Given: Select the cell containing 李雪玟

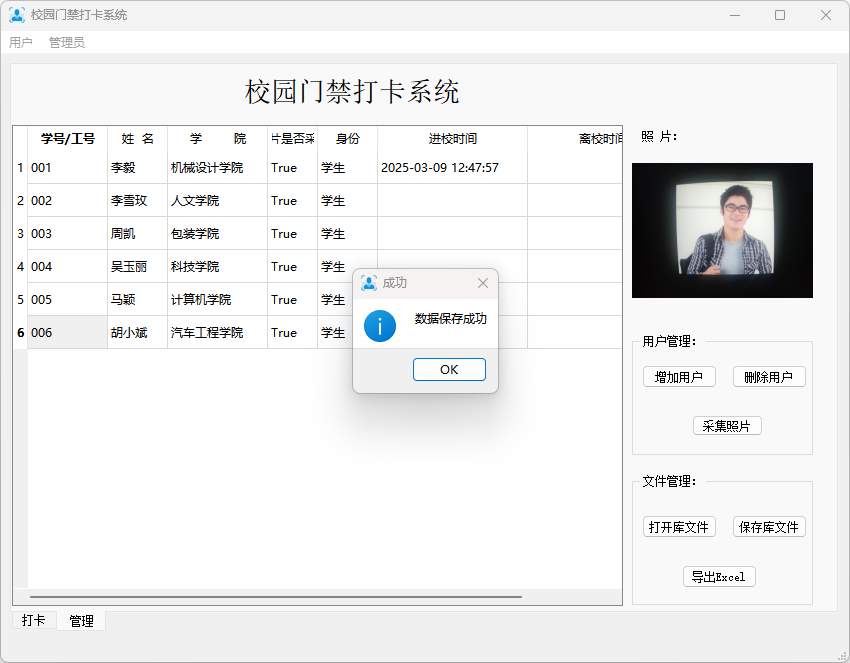Looking at the screenshot, I should pos(137,201).
